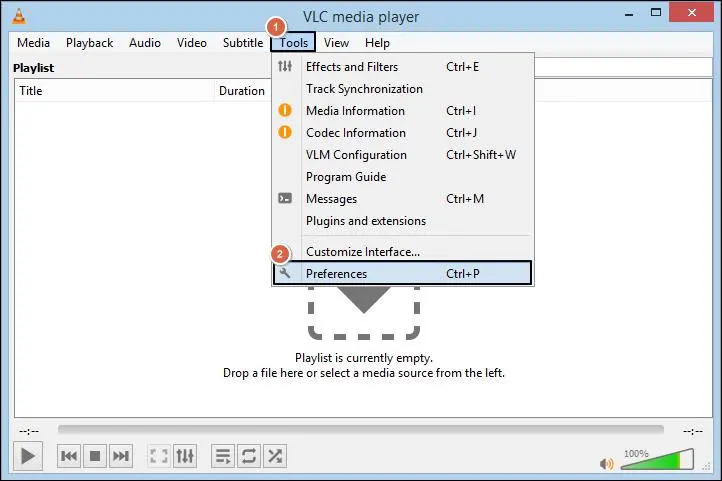The height and width of the screenshot is (481, 722).
Task: Open Media Information from Tools menu
Action: pos(403,111)
